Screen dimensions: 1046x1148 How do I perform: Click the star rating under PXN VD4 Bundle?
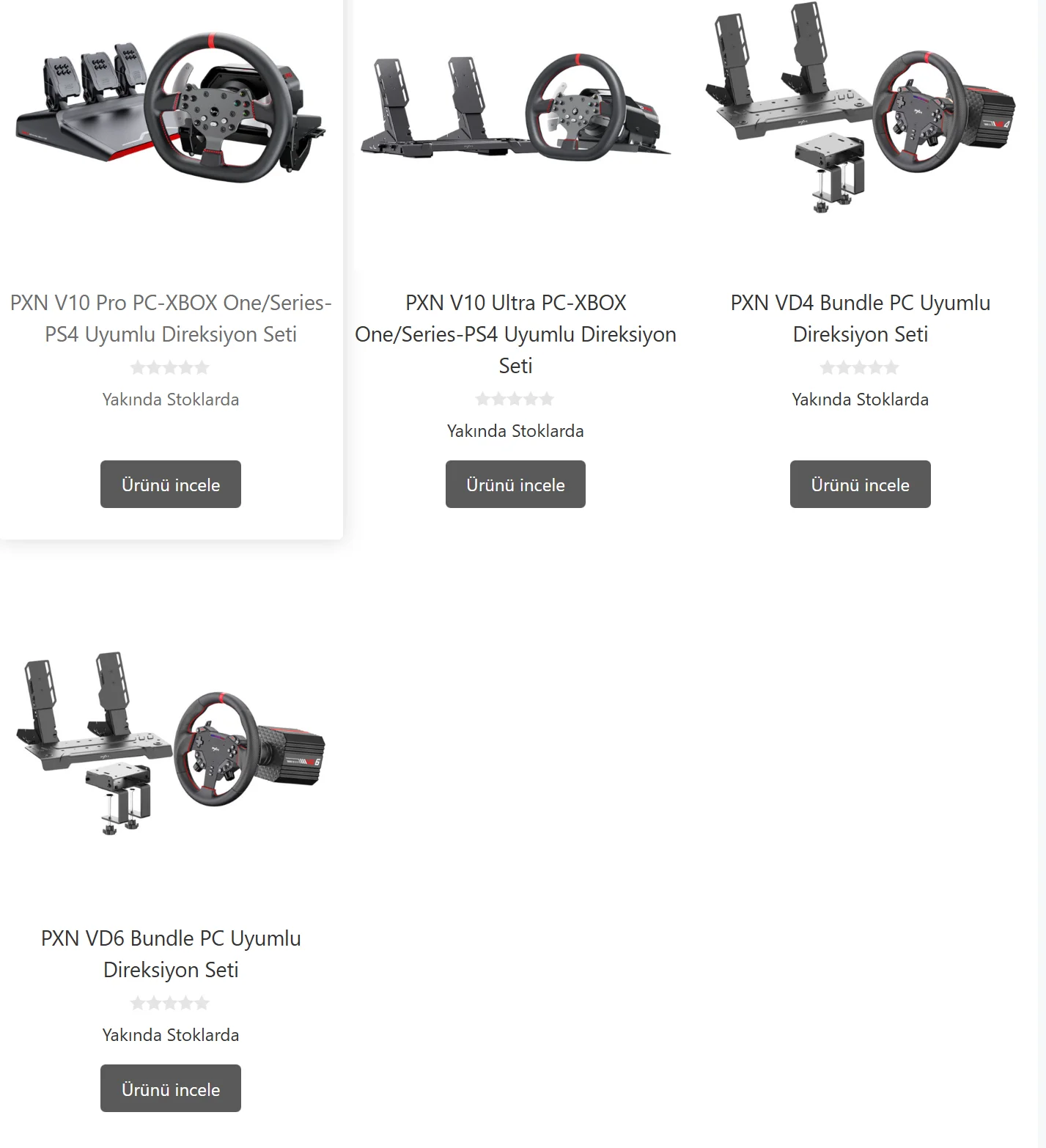[x=859, y=367]
